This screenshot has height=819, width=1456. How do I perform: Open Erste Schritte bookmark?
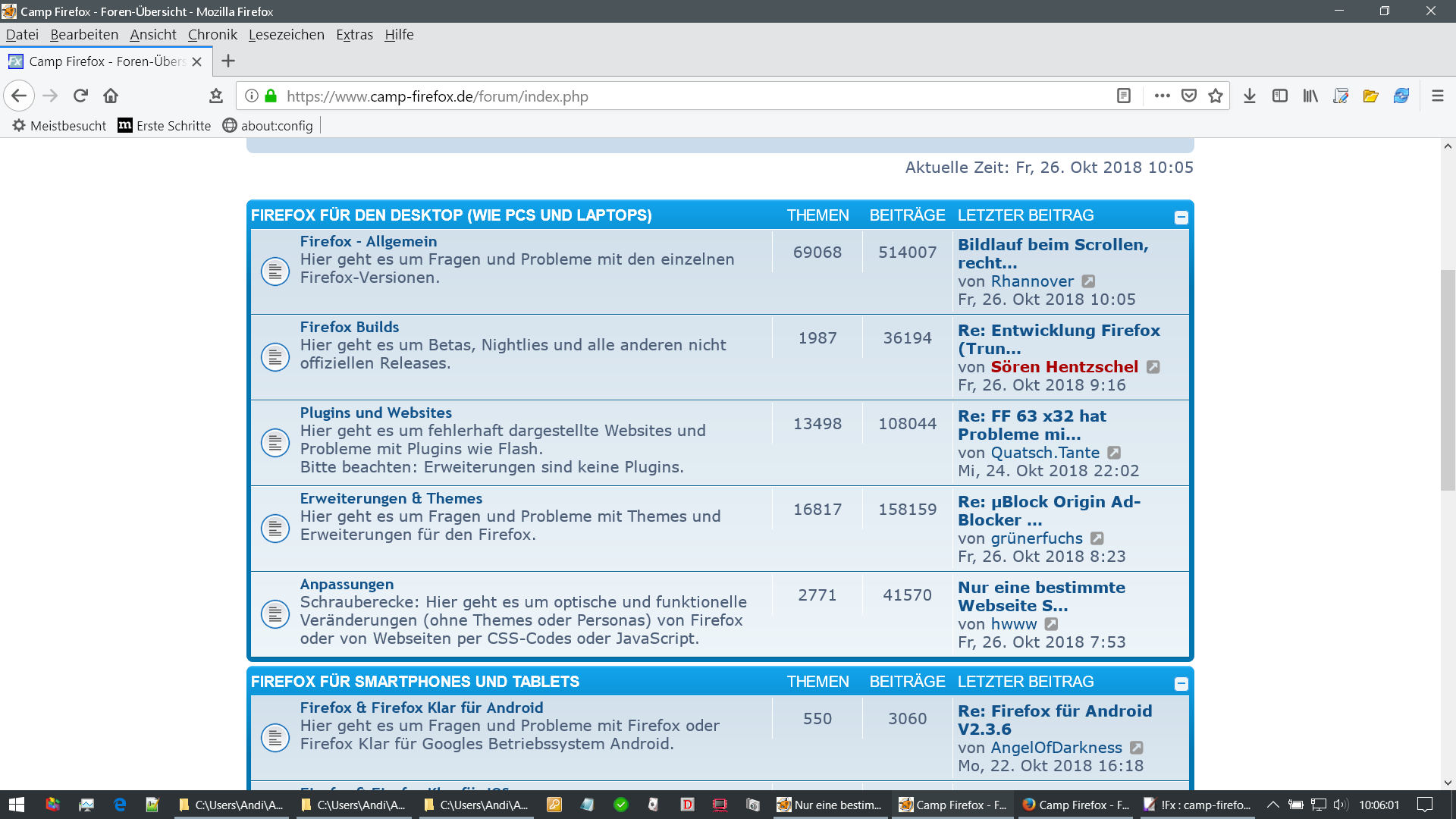(165, 126)
